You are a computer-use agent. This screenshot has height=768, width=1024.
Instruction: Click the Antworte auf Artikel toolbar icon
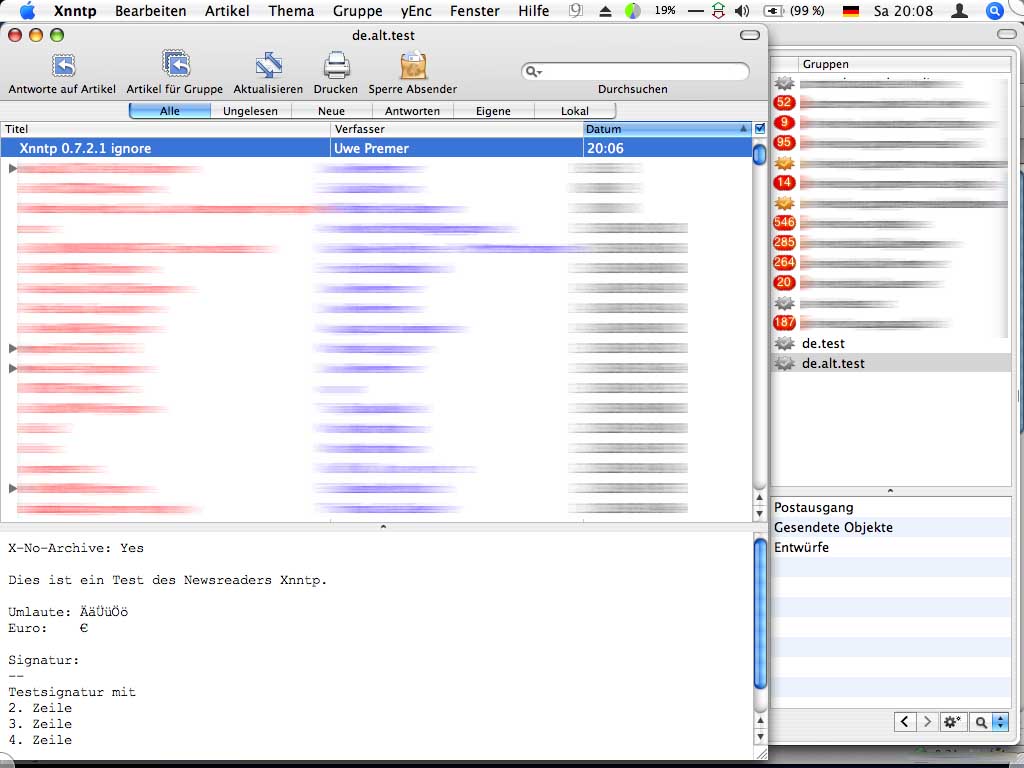(63, 67)
